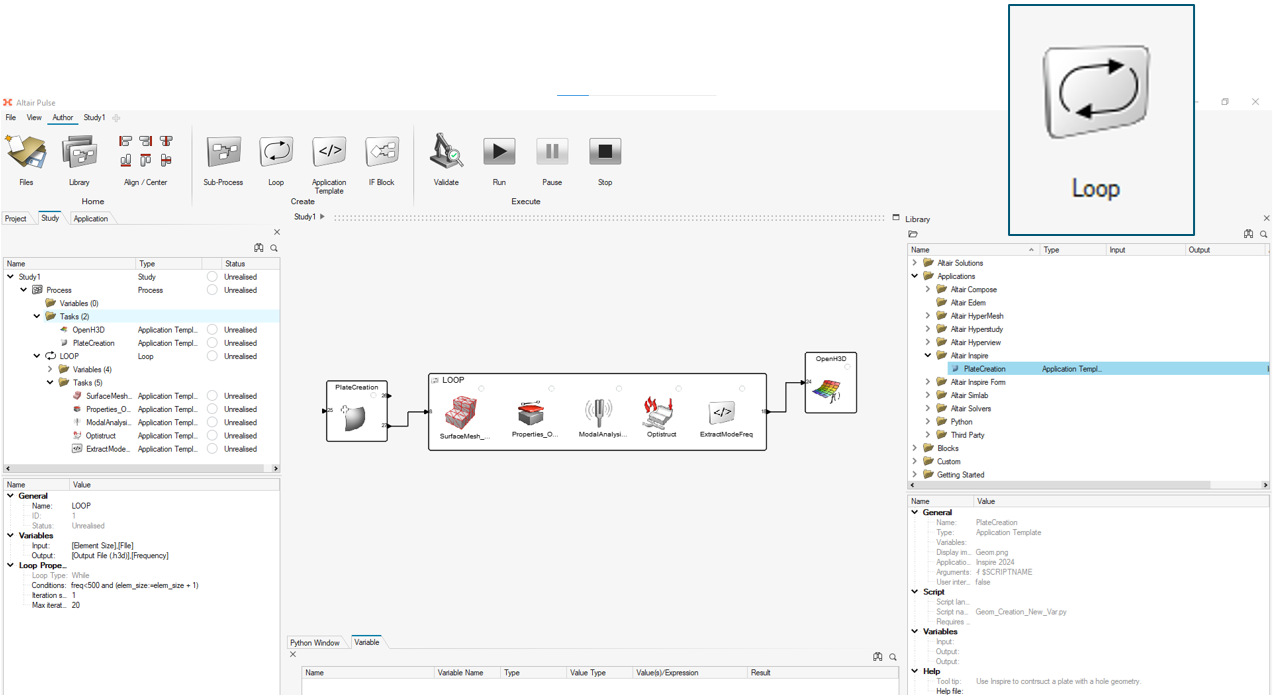Select the Optistruct node in the LOOP
The image size is (1288, 695).
(x=660, y=415)
